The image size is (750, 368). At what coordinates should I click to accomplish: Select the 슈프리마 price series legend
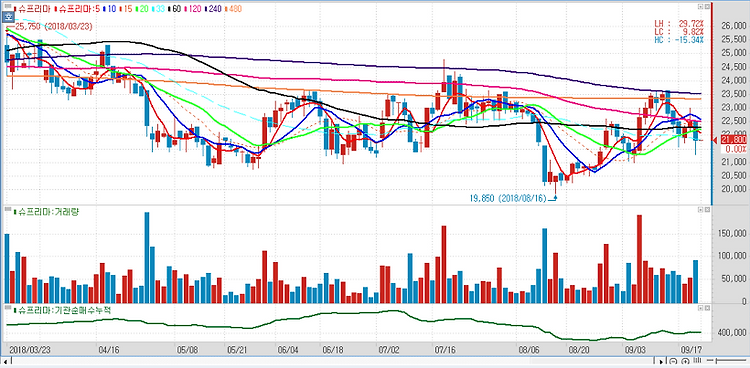(32, 9)
